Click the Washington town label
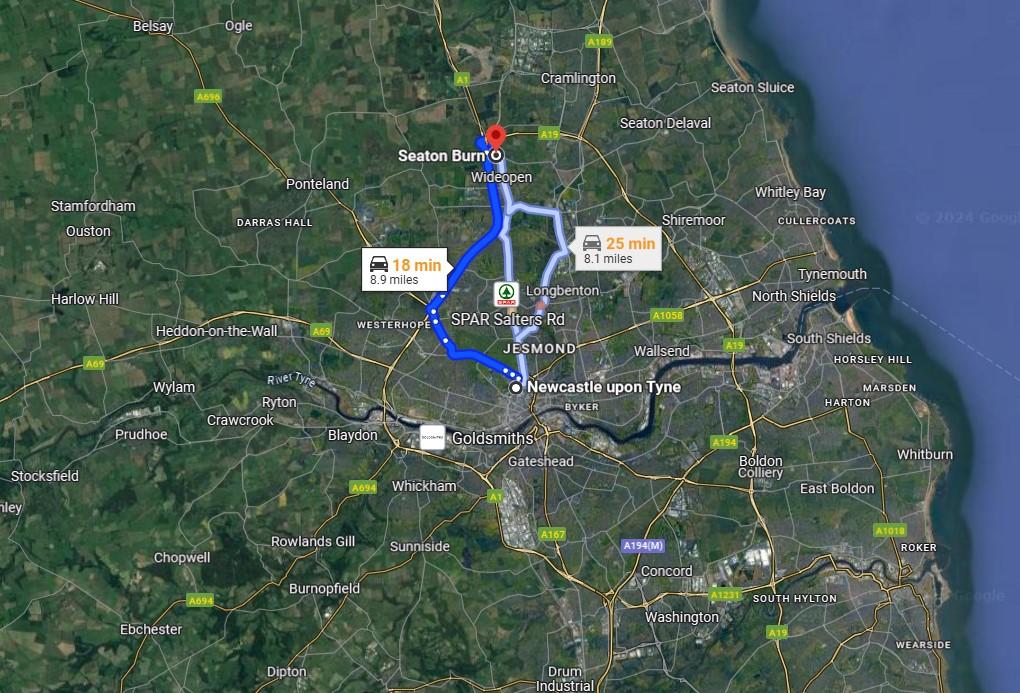1020x693 pixels. pyautogui.click(x=682, y=617)
